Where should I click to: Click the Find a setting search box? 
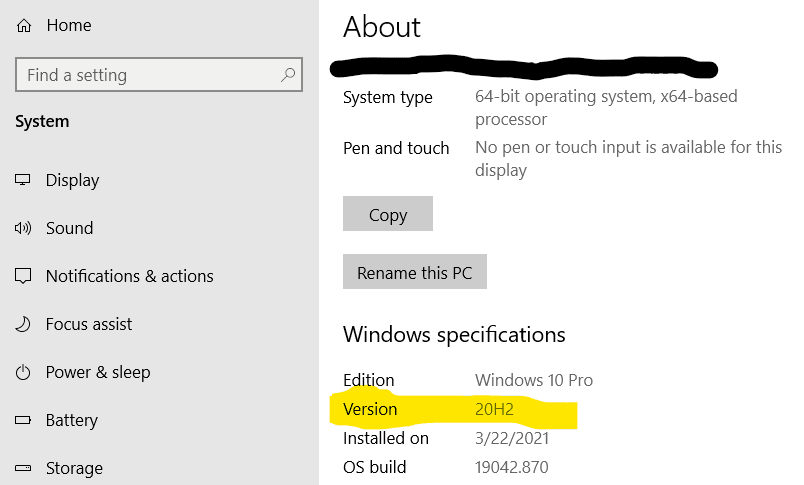159,75
